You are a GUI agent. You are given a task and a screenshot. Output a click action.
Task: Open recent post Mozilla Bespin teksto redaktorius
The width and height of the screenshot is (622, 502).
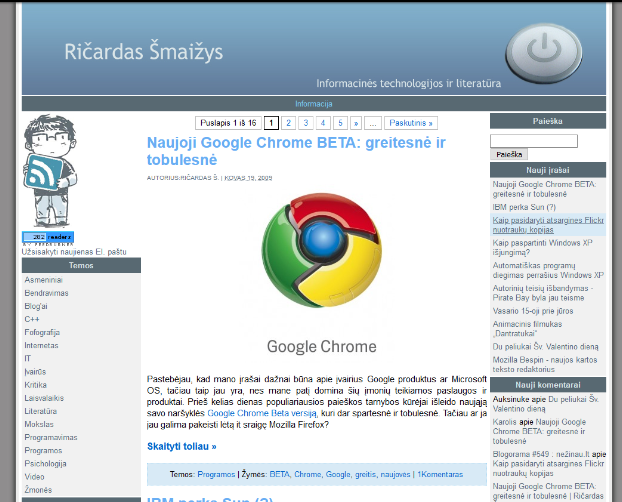(x=545, y=364)
